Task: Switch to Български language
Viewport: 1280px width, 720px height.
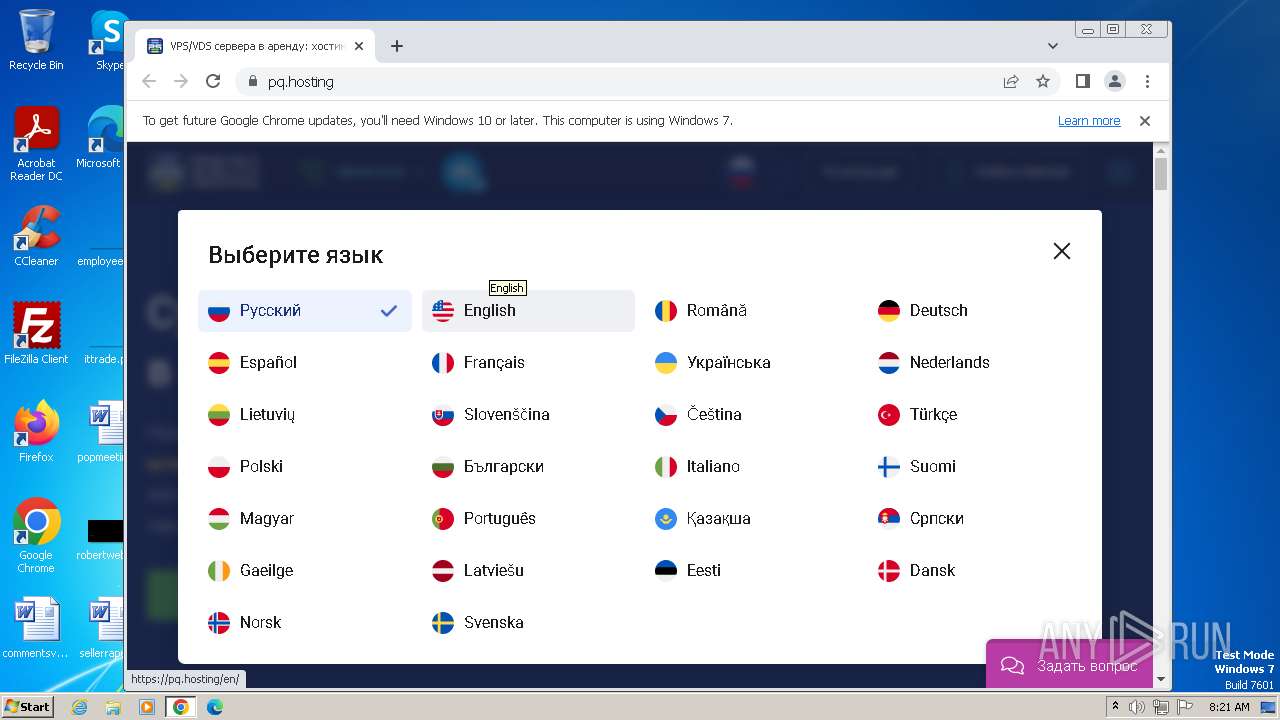Action: 528,467
